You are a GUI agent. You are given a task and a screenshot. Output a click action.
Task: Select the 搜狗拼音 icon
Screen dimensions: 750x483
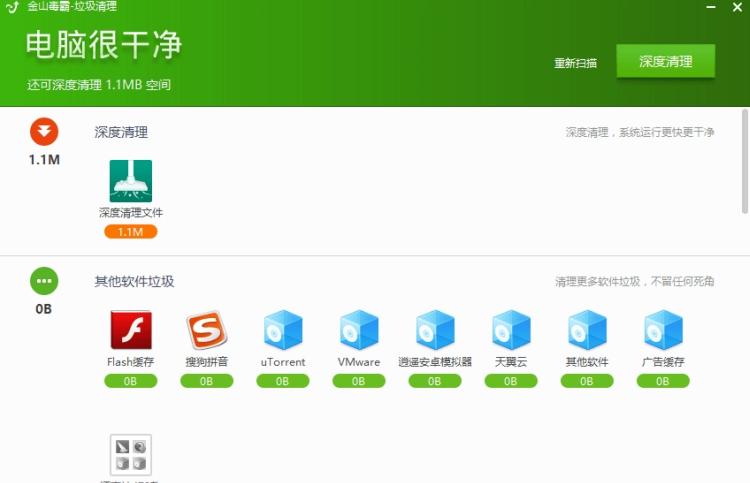click(207, 330)
